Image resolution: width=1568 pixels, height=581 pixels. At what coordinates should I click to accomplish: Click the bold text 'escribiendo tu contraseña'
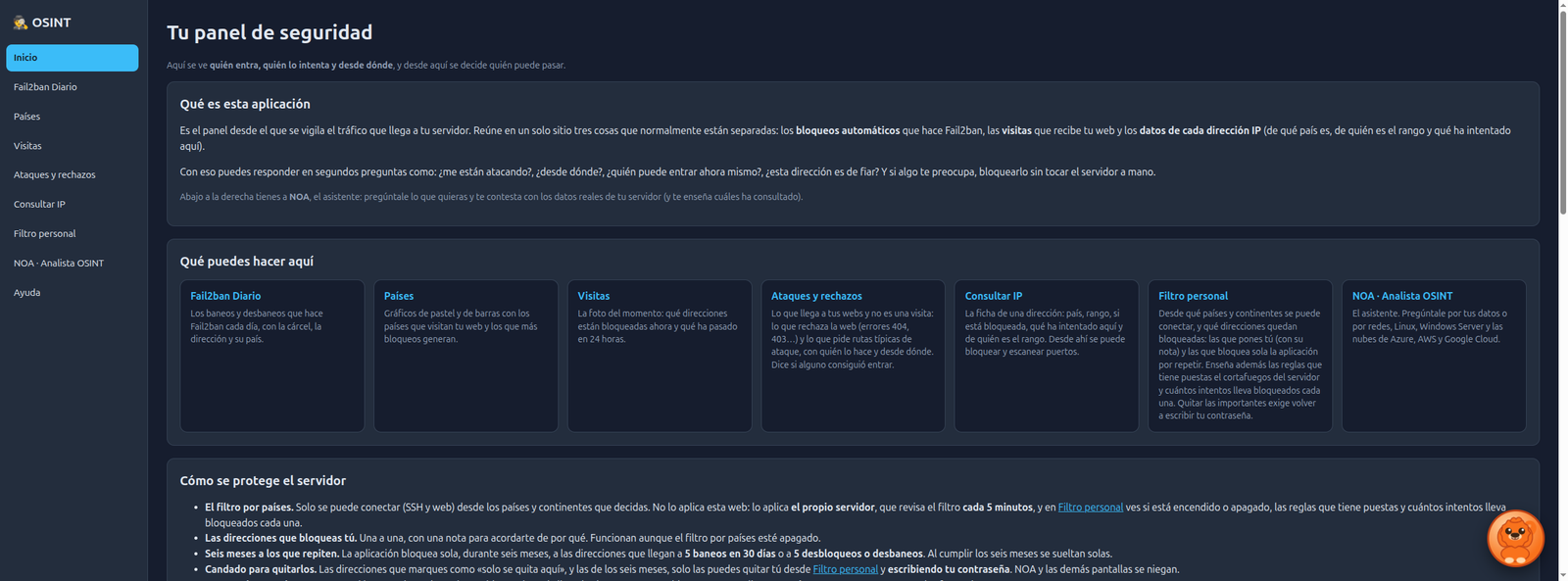[x=949, y=569]
